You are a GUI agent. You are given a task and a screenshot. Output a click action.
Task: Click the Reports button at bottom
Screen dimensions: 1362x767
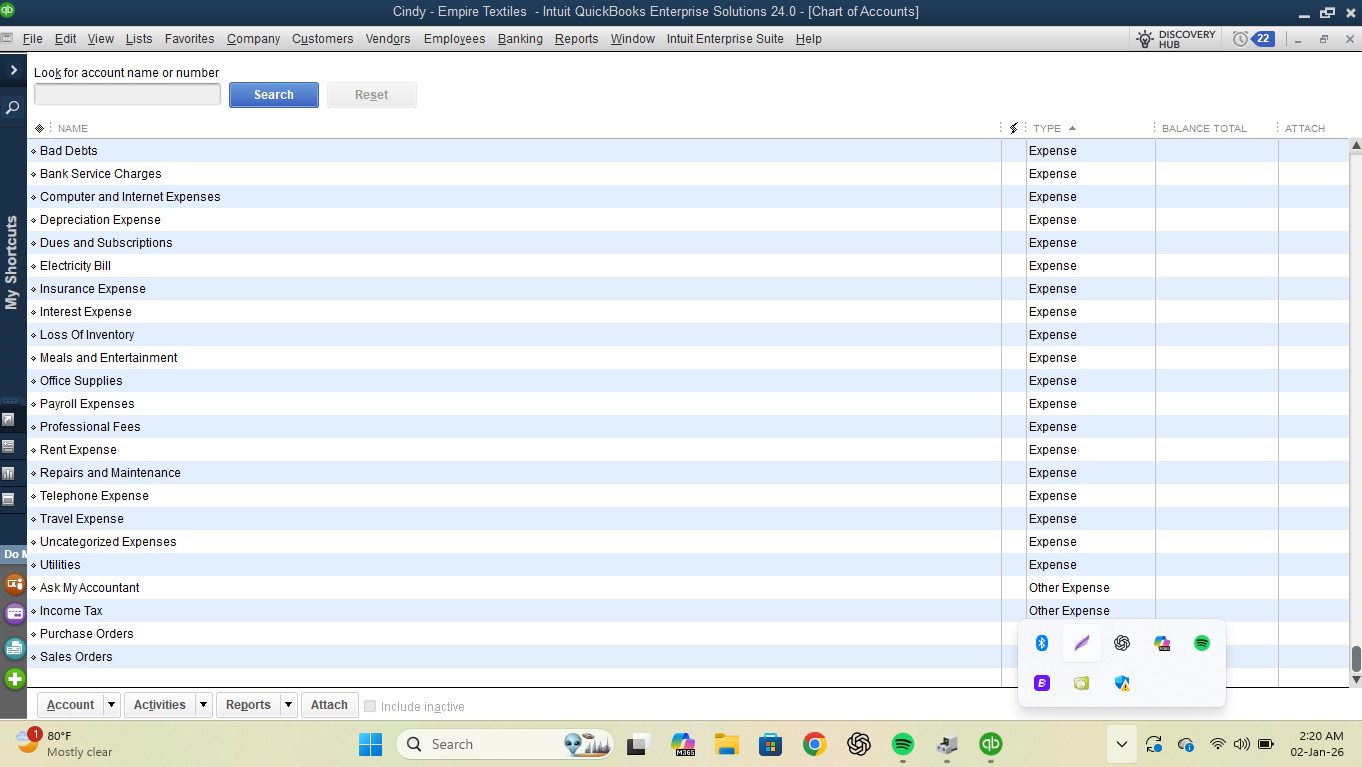tap(248, 705)
